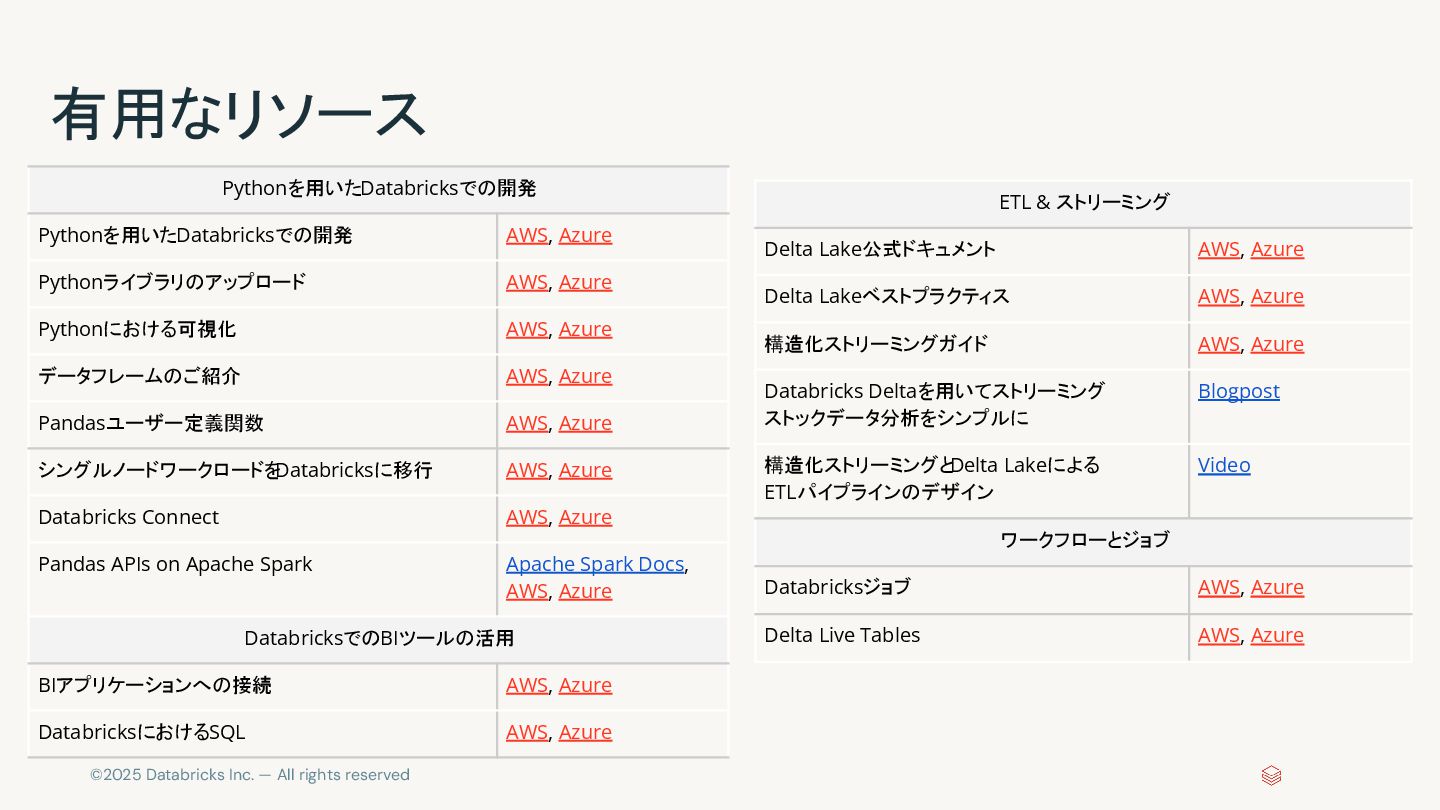Viewport: 1440px width, 810px height.
Task: Click the Pythonライブラリのアップロード cell text
Action: pos(172,282)
